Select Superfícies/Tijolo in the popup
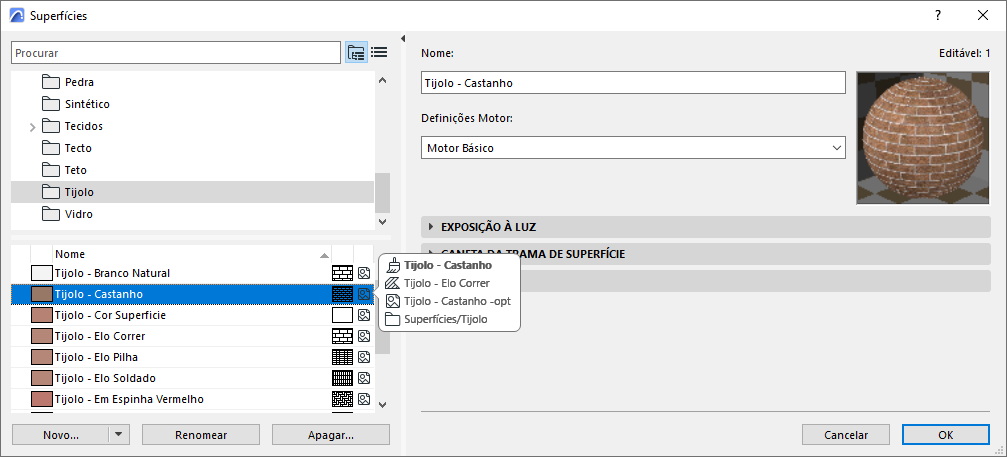Viewport: 1007px width, 457px height. [445, 319]
